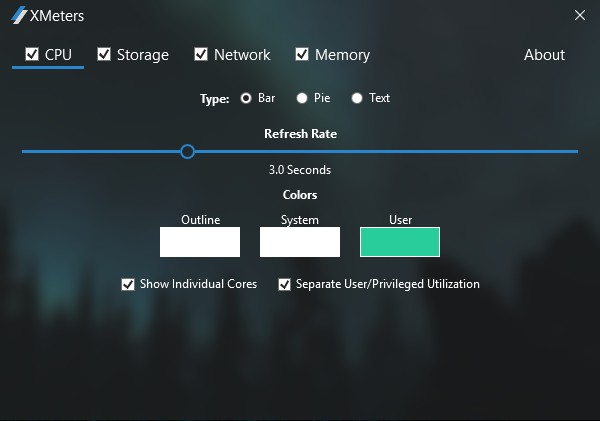This screenshot has height=421, width=600.
Task: Click the Type: label
Action: tap(215, 99)
